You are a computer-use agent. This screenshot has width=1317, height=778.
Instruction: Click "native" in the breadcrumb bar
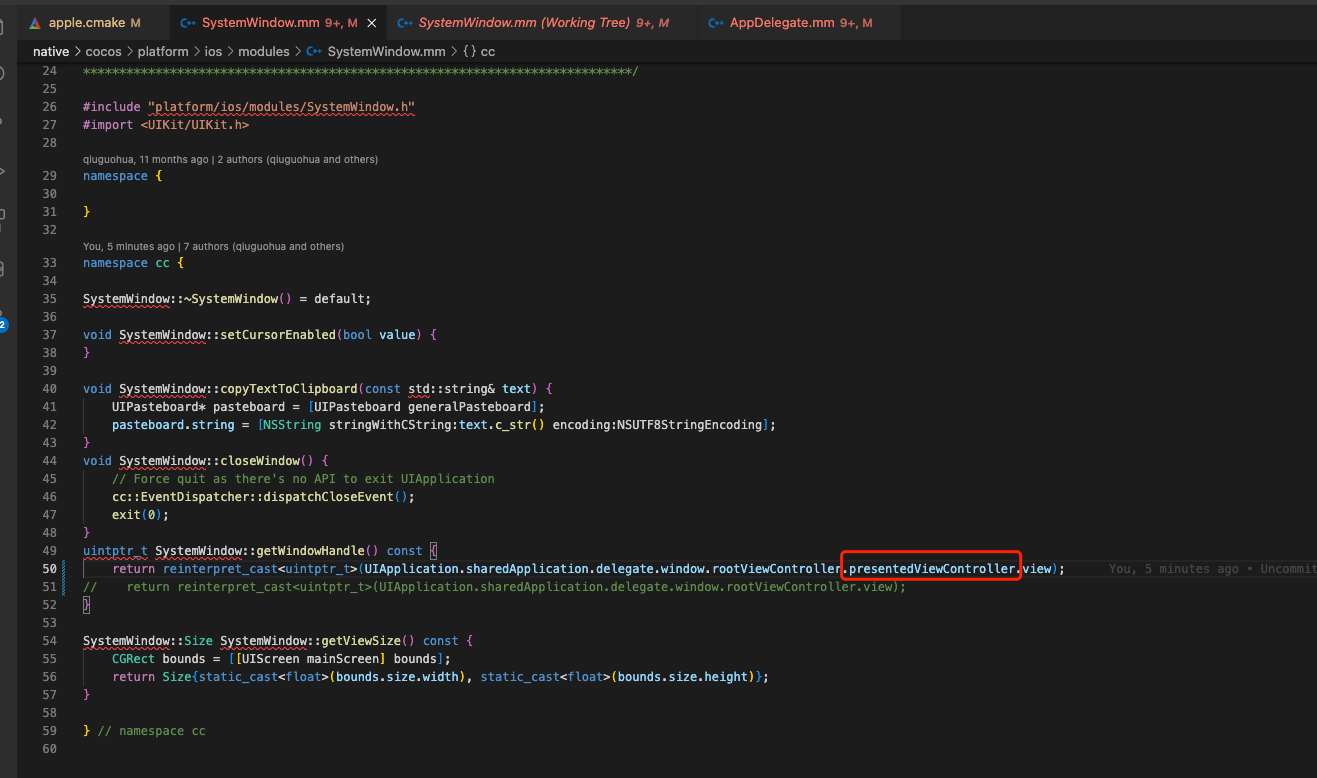[x=51, y=50]
